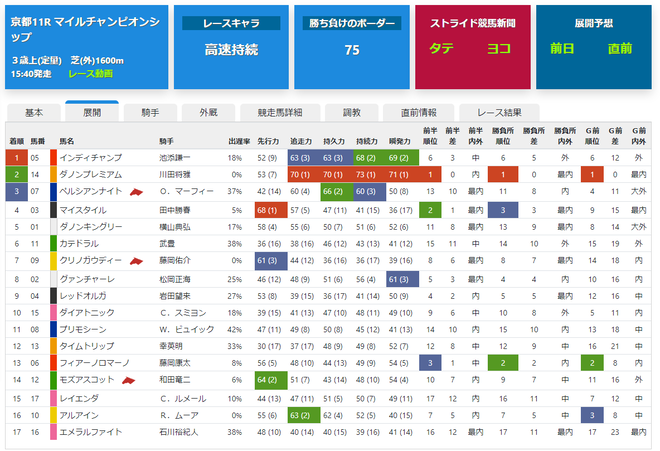Click the レースキャラ panel header
This screenshot has width=660, height=451.
(x=231, y=23)
